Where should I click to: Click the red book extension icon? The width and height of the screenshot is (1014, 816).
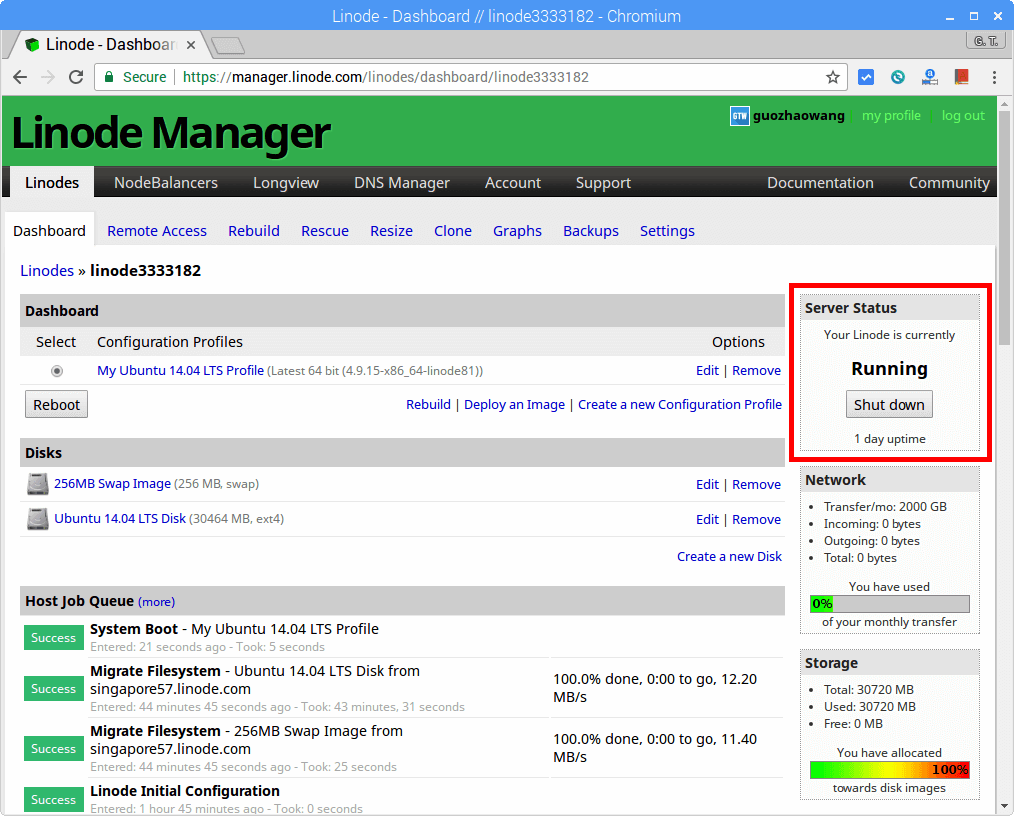(x=961, y=77)
